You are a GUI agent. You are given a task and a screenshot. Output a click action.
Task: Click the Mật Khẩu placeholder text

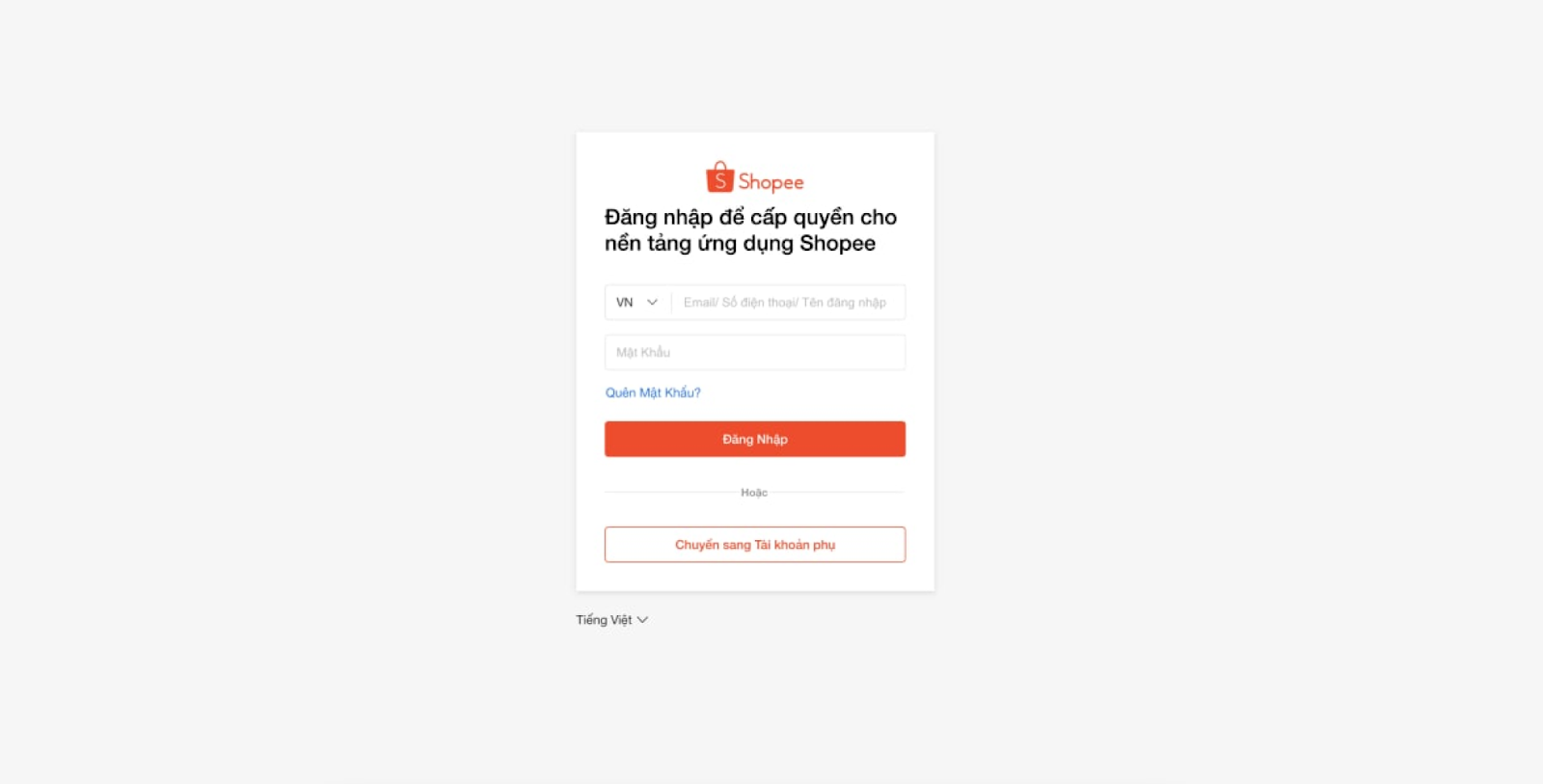[643, 352]
